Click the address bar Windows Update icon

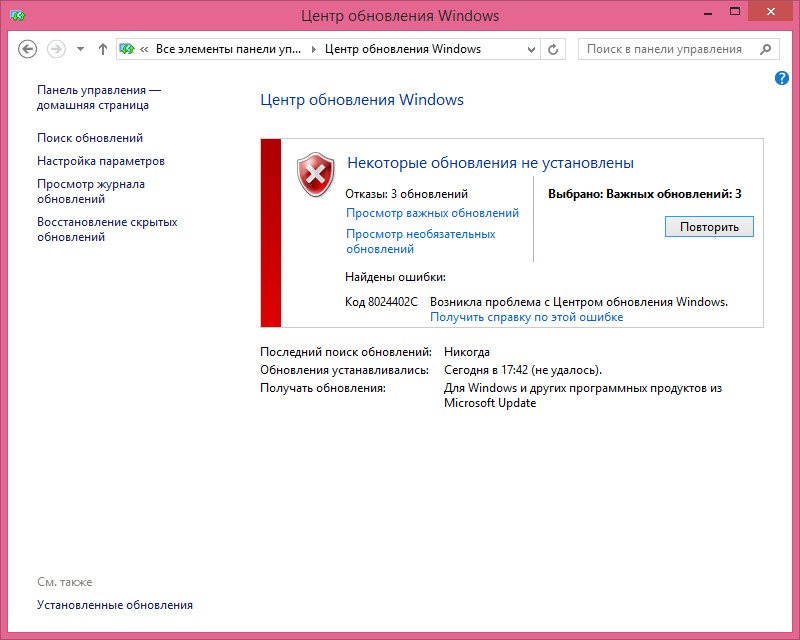click(x=128, y=49)
